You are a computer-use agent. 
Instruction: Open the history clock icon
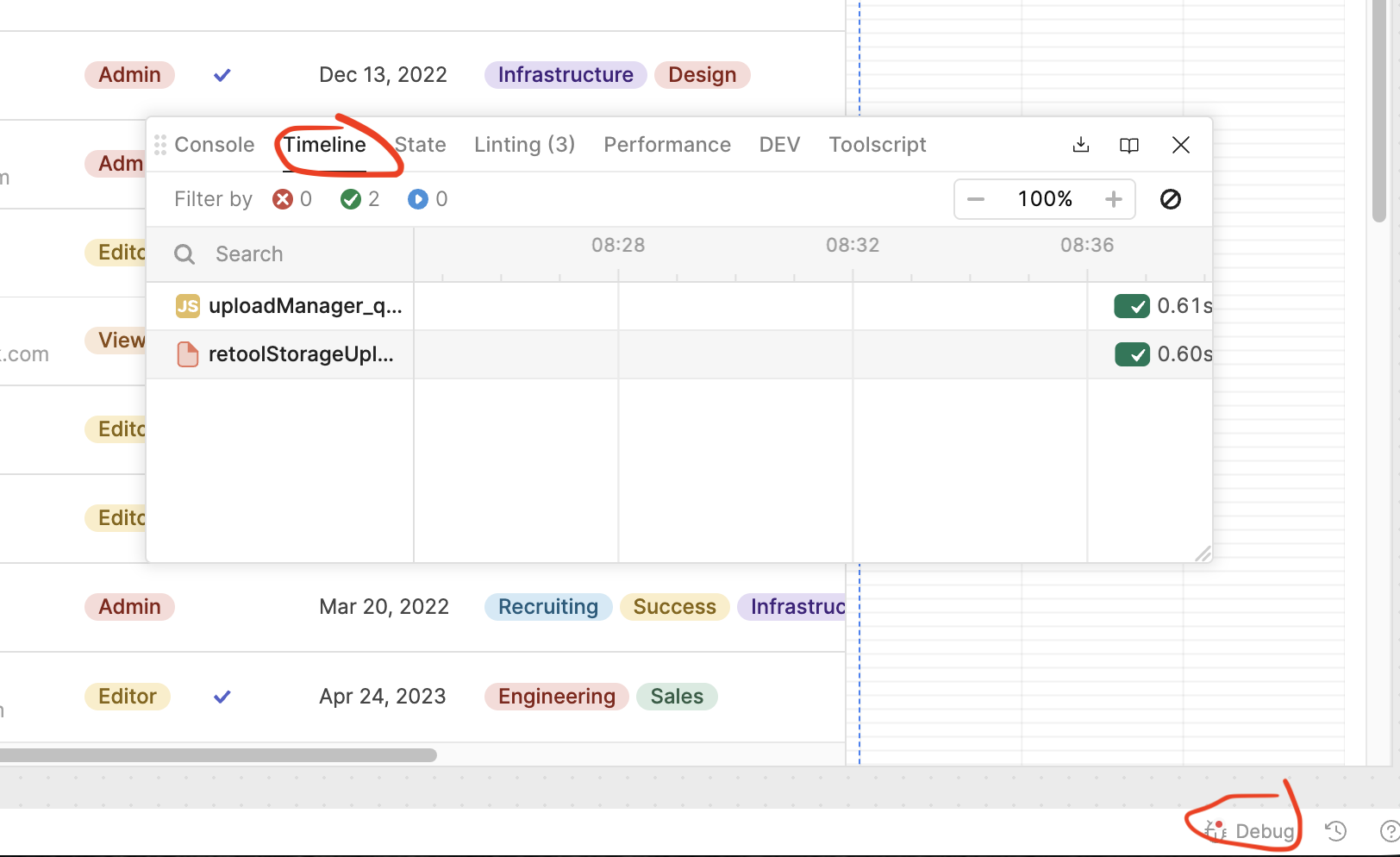click(1335, 831)
